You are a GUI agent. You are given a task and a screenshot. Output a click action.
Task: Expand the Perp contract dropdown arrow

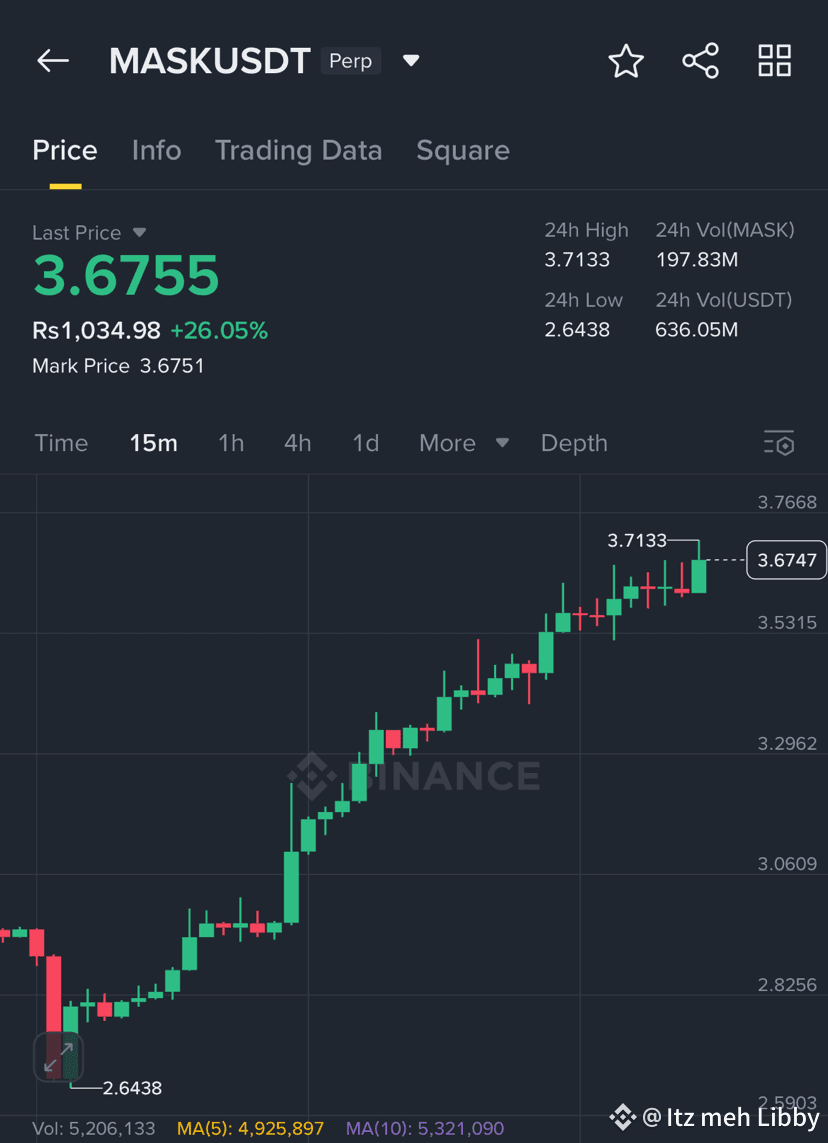411,60
